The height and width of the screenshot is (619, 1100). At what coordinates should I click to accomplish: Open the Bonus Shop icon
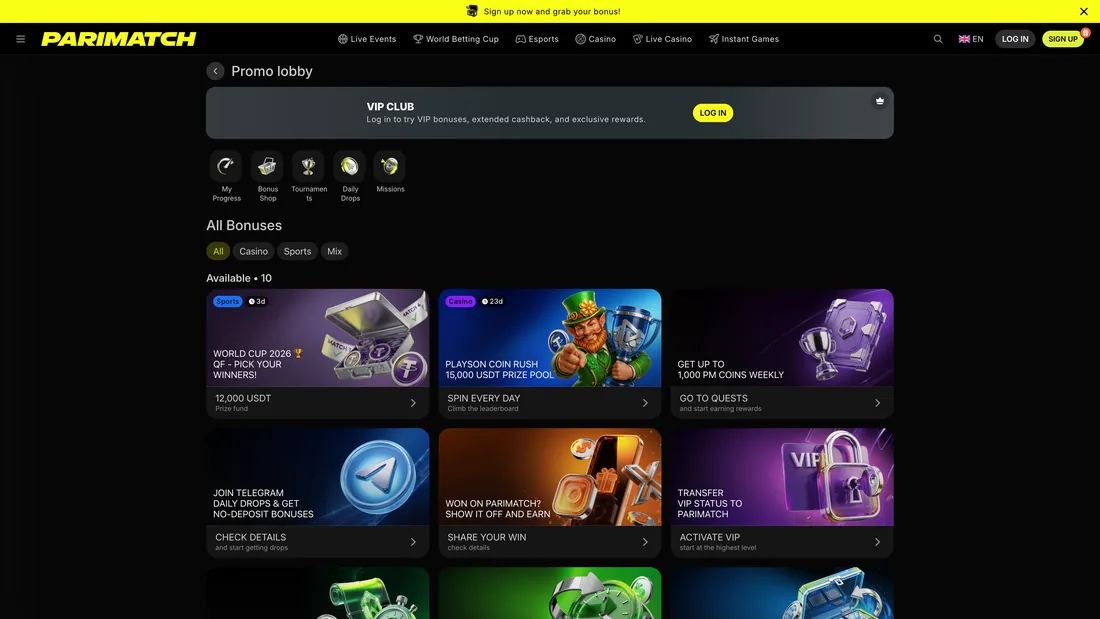pos(267,166)
